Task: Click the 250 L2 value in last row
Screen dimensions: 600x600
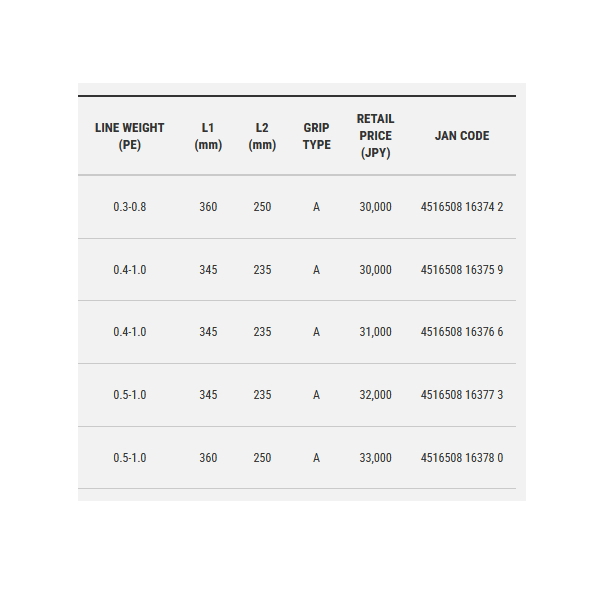Action: [x=262, y=458]
